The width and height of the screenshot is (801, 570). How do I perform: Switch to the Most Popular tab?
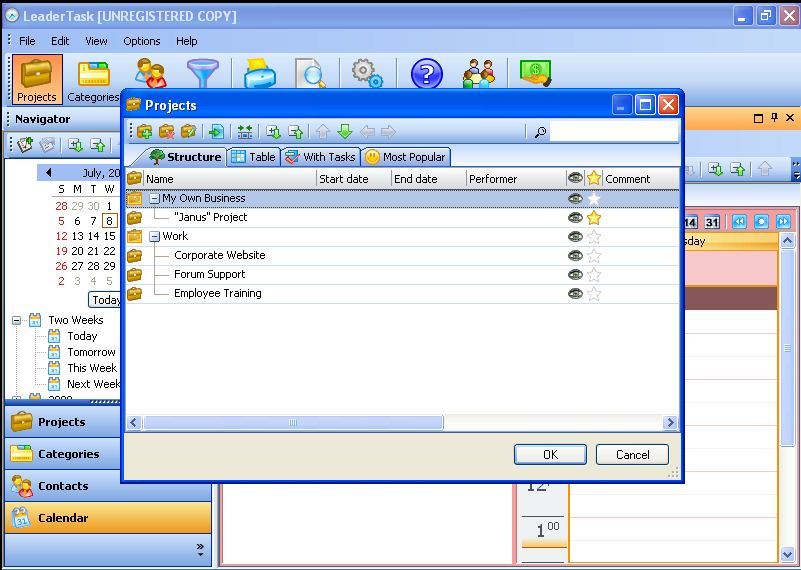point(406,157)
